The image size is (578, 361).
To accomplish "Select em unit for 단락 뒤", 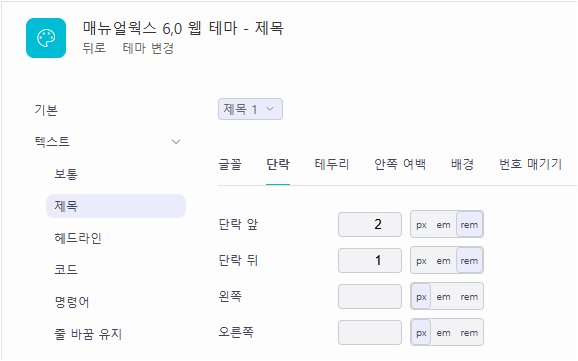I will click(x=443, y=261).
